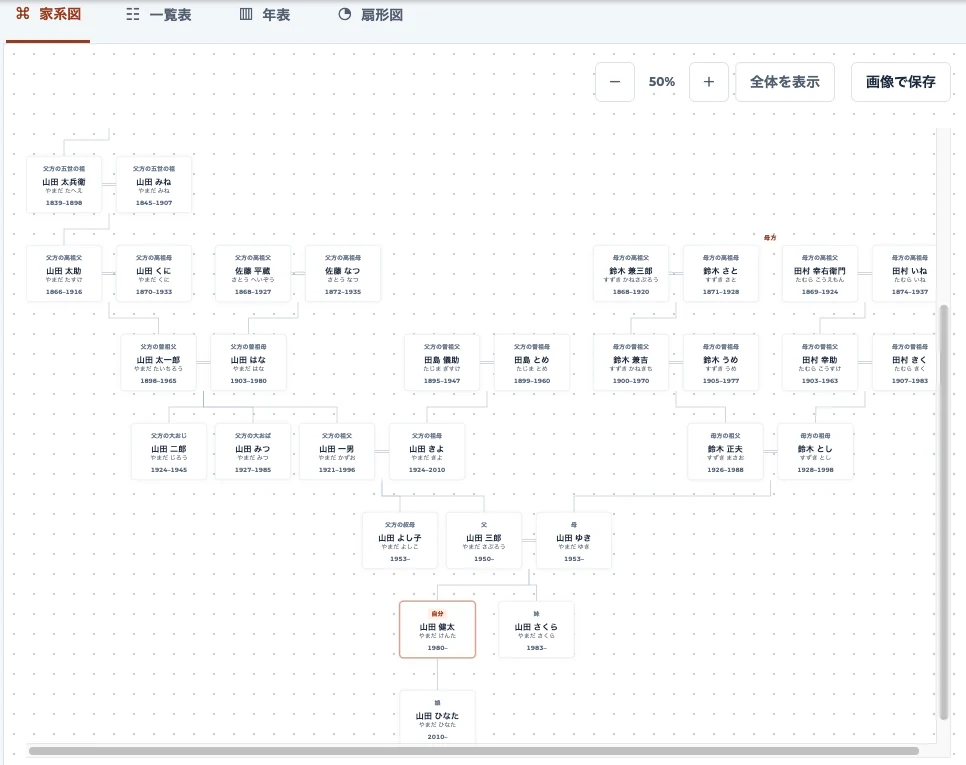Select the 山田 みね card

(154, 185)
